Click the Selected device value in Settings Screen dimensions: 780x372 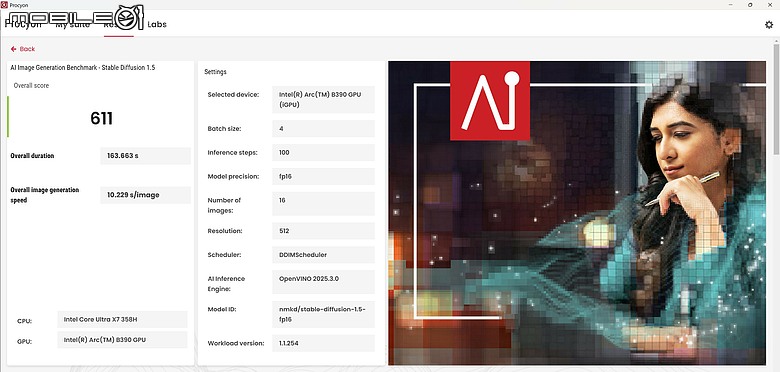click(x=323, y=99)
